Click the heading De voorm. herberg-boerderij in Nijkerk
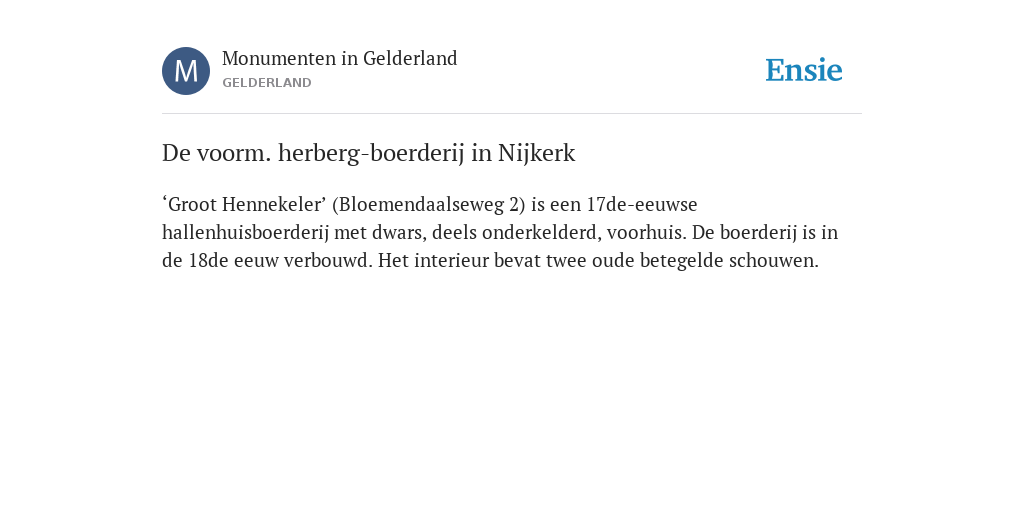The height and width of the screenshot is (512, 1024). (x=368, y=153)
